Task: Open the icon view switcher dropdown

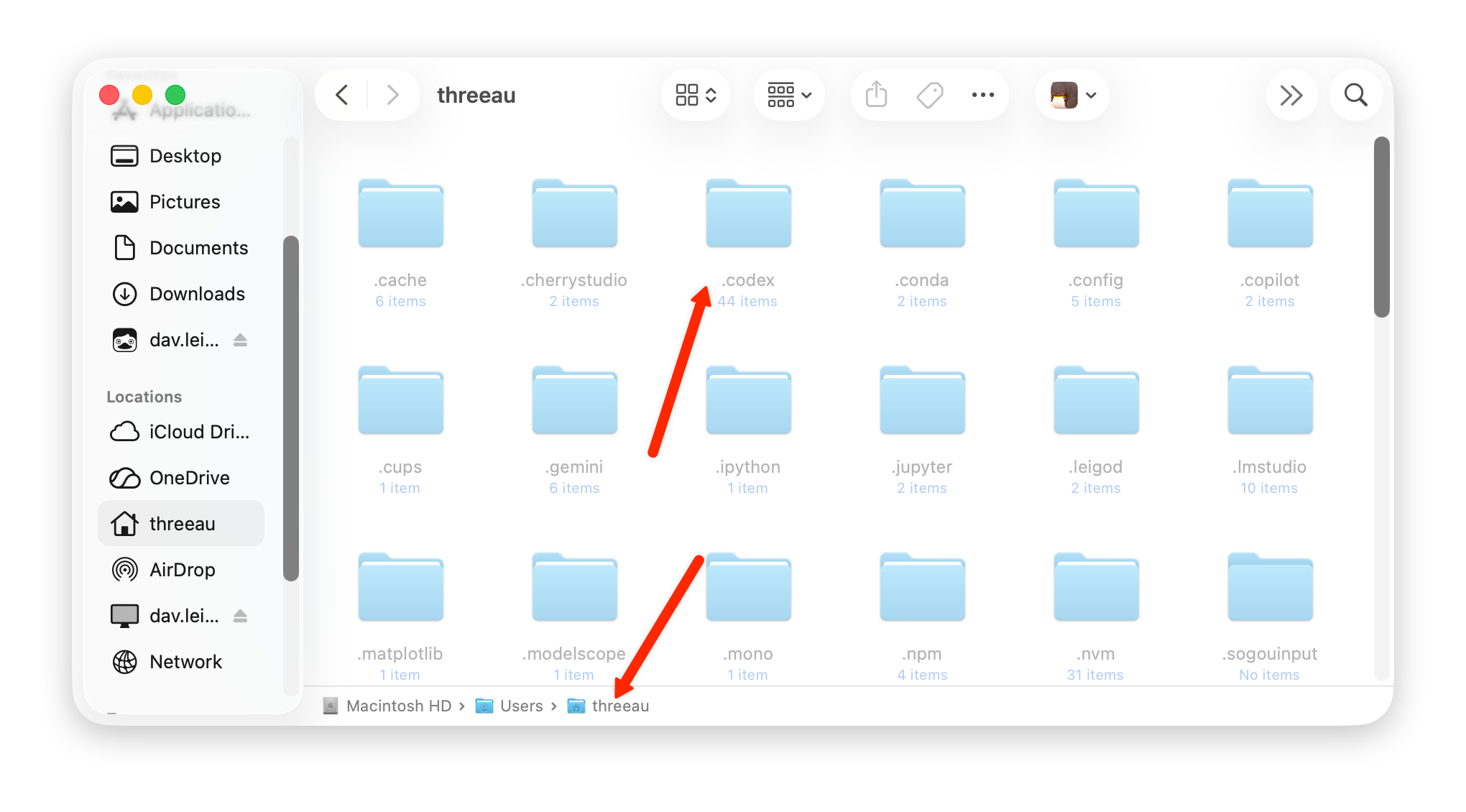Action: (696, 95)
